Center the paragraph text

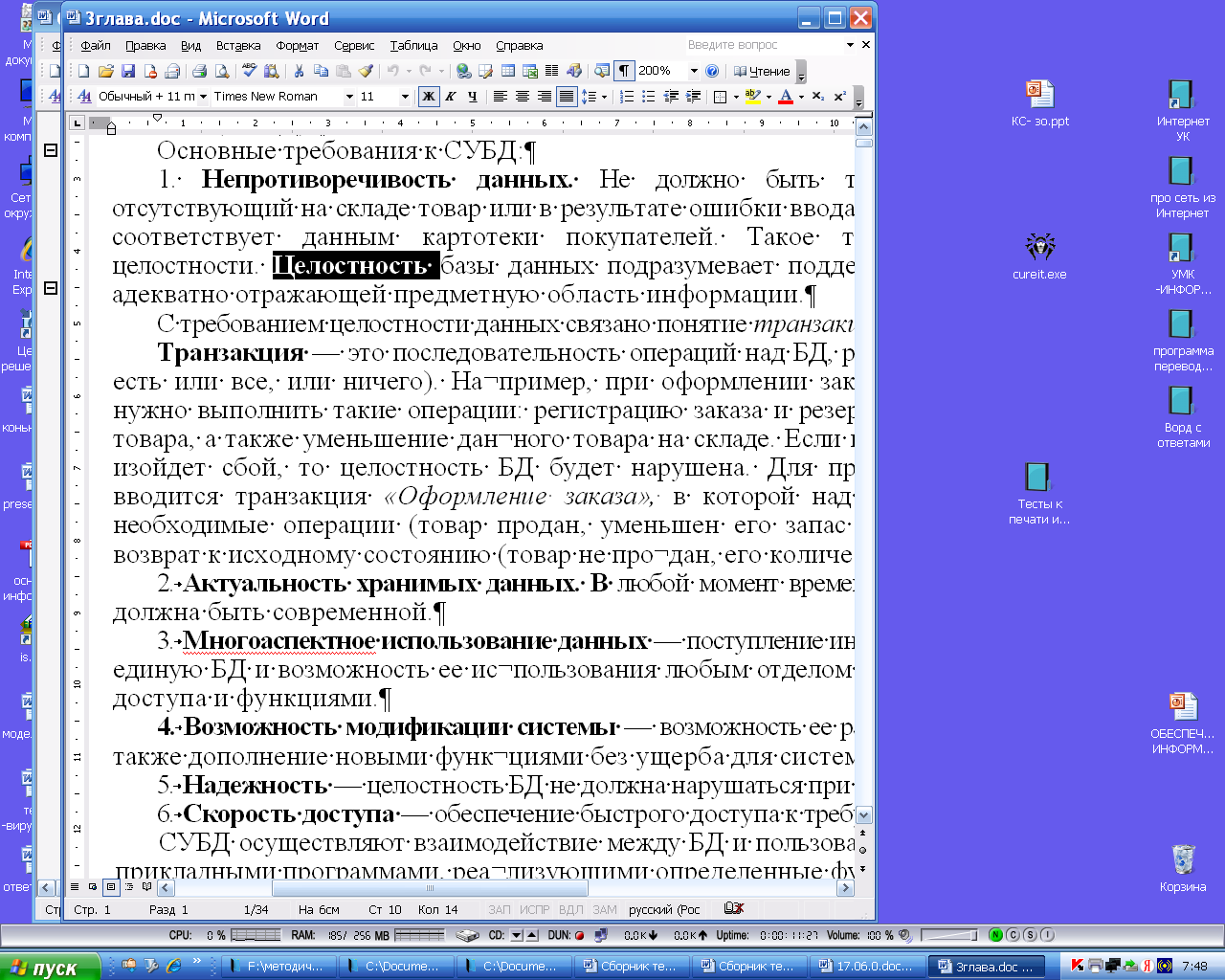[522, 97]
